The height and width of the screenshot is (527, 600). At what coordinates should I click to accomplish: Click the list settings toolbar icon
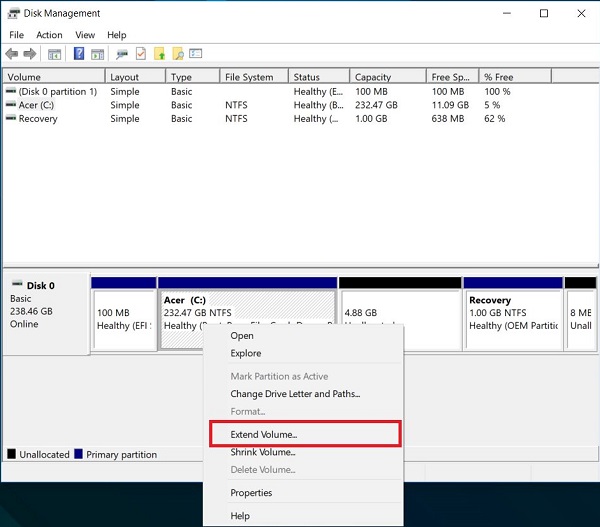click(x=196, y=54)
